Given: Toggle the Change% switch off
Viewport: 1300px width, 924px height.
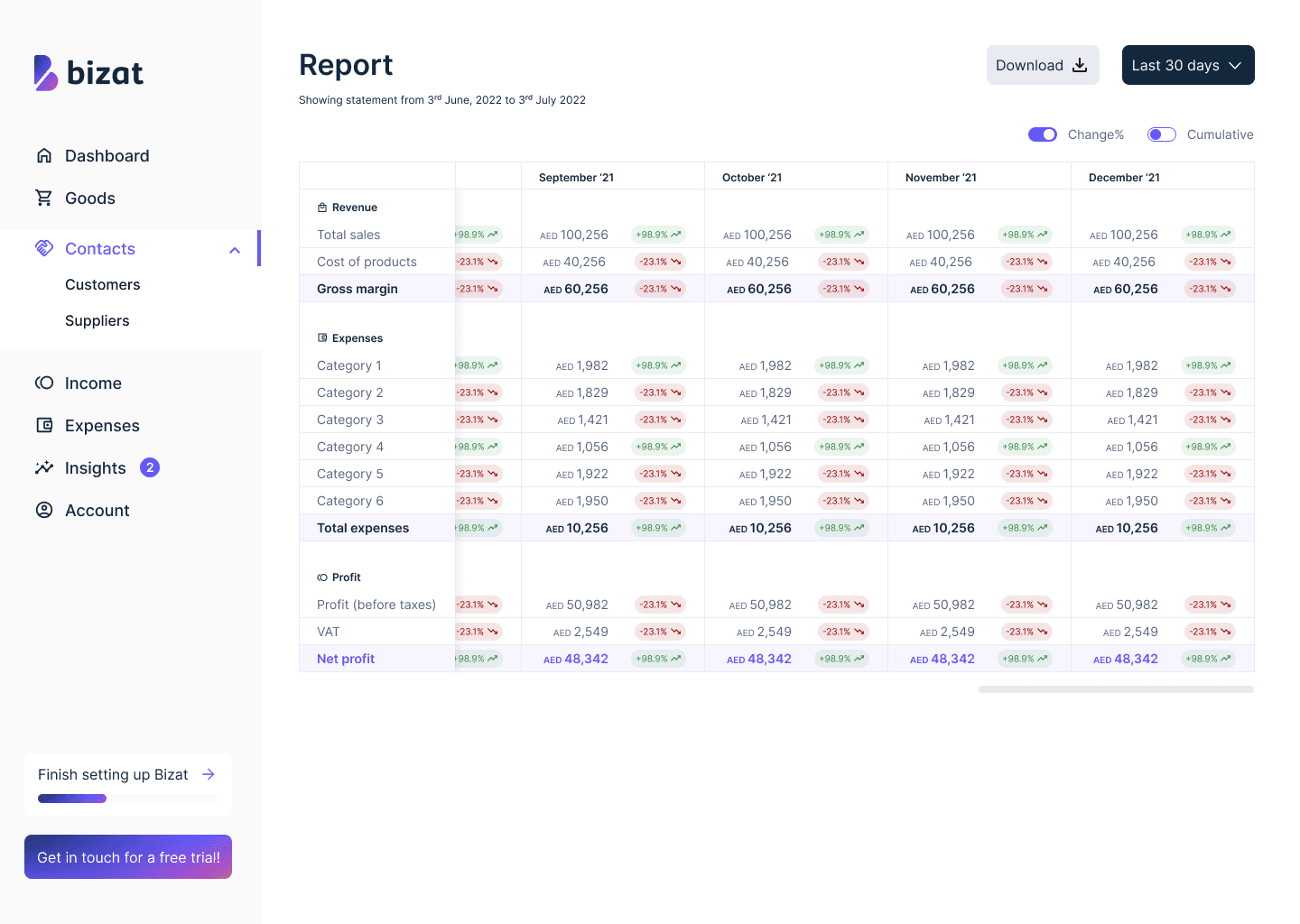Looking at the screenshot, I should click(1043, 134).
